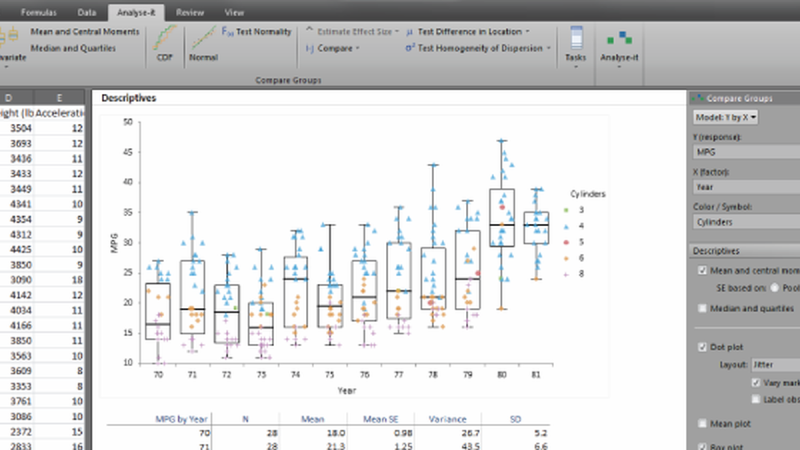This screenshot has height=450, width=800.
Task: Click red 5-cylinder legend marker
Action: click(x=566, y=242)
